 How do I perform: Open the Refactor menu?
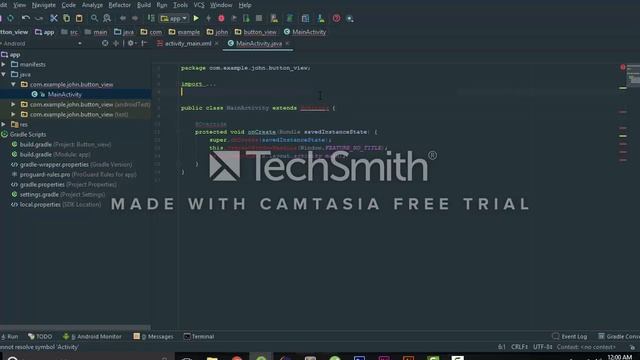pos(119,5)
